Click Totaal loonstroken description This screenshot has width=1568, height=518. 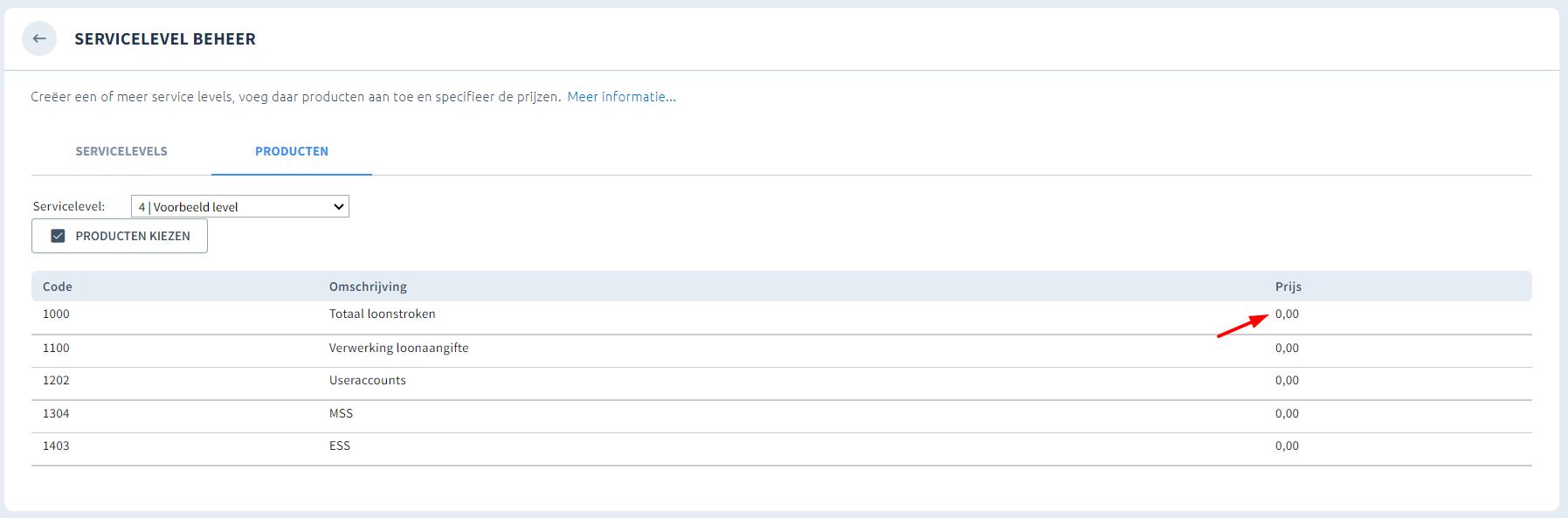point(382,314)
